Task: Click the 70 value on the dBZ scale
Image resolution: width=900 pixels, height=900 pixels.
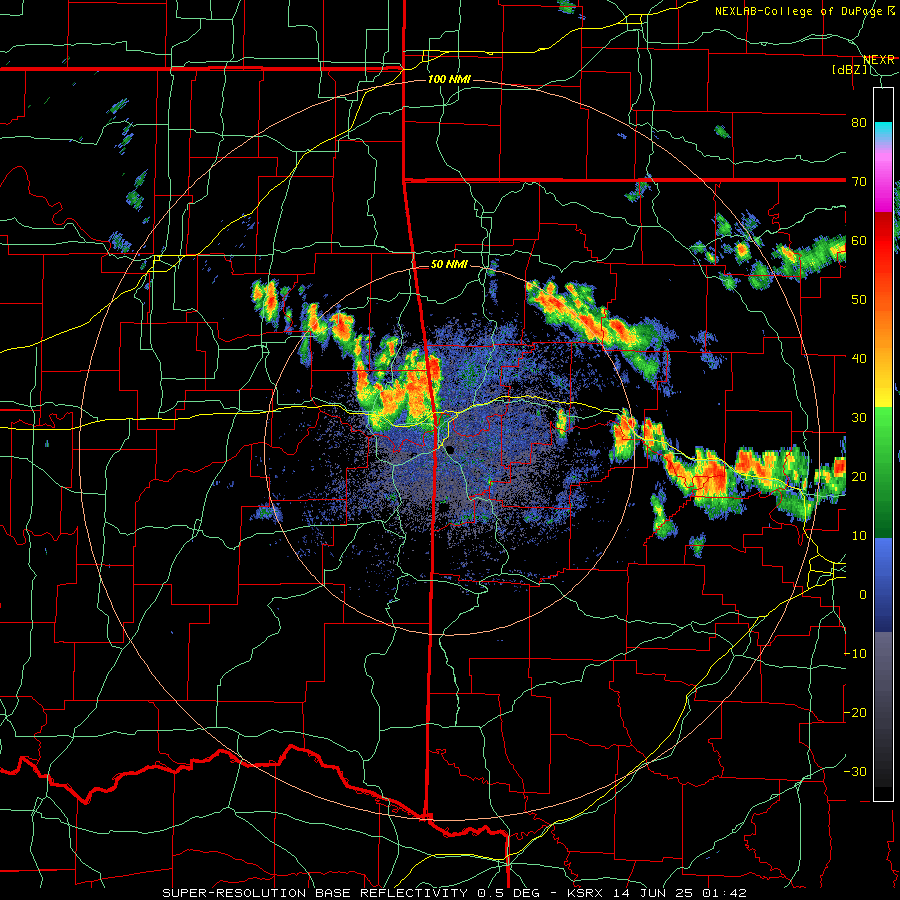Action: [x=859, y=181]
